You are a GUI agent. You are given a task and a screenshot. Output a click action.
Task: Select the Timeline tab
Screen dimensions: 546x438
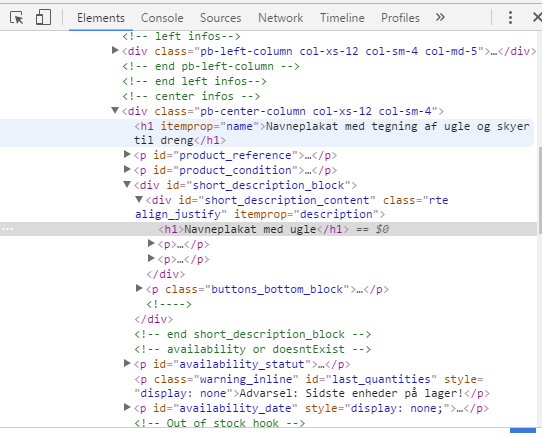[342, 18]
